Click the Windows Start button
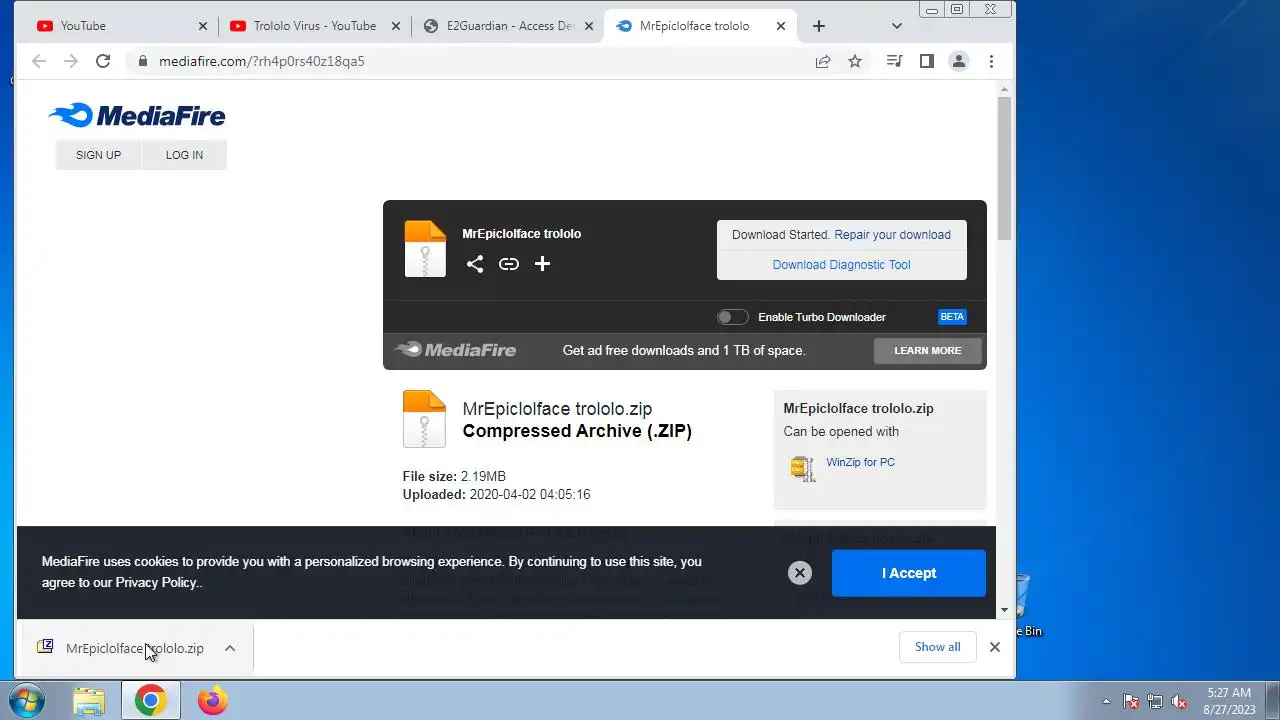The image size is (1280, 720). click(x=27, y=700)
